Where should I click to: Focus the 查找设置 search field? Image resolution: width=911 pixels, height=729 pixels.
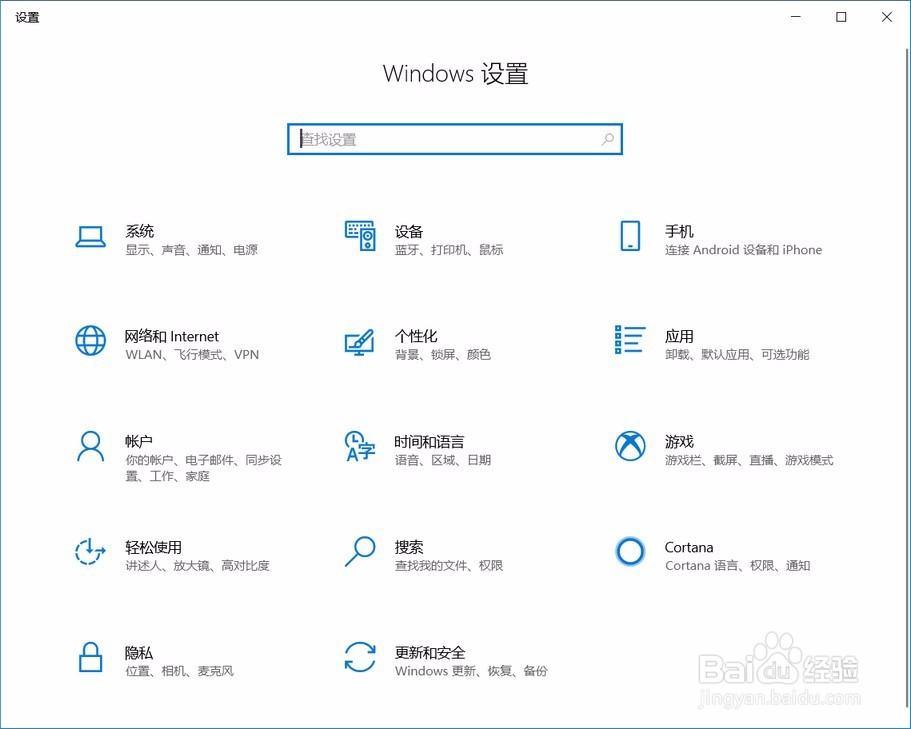(455, 139)
